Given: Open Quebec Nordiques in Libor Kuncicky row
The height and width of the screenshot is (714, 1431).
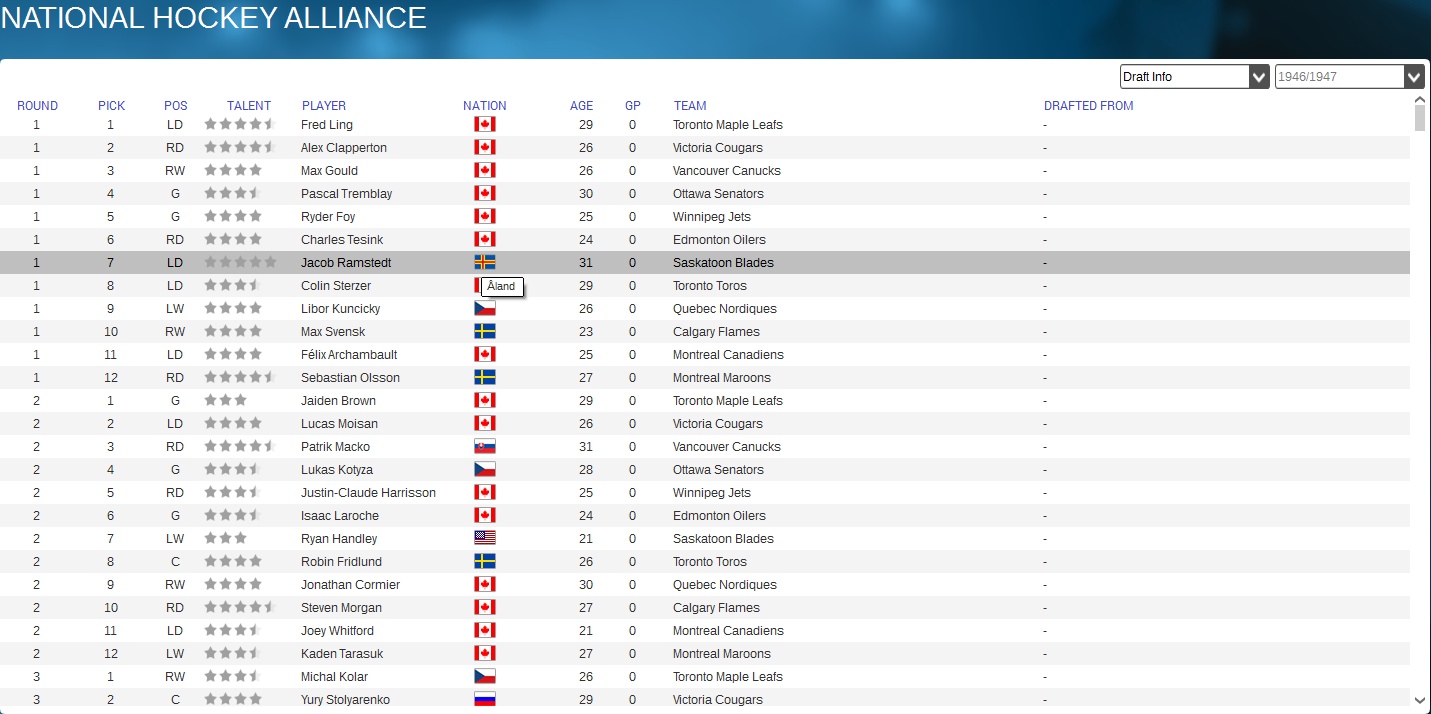Looking at the screenshot, I should [725, 309].
